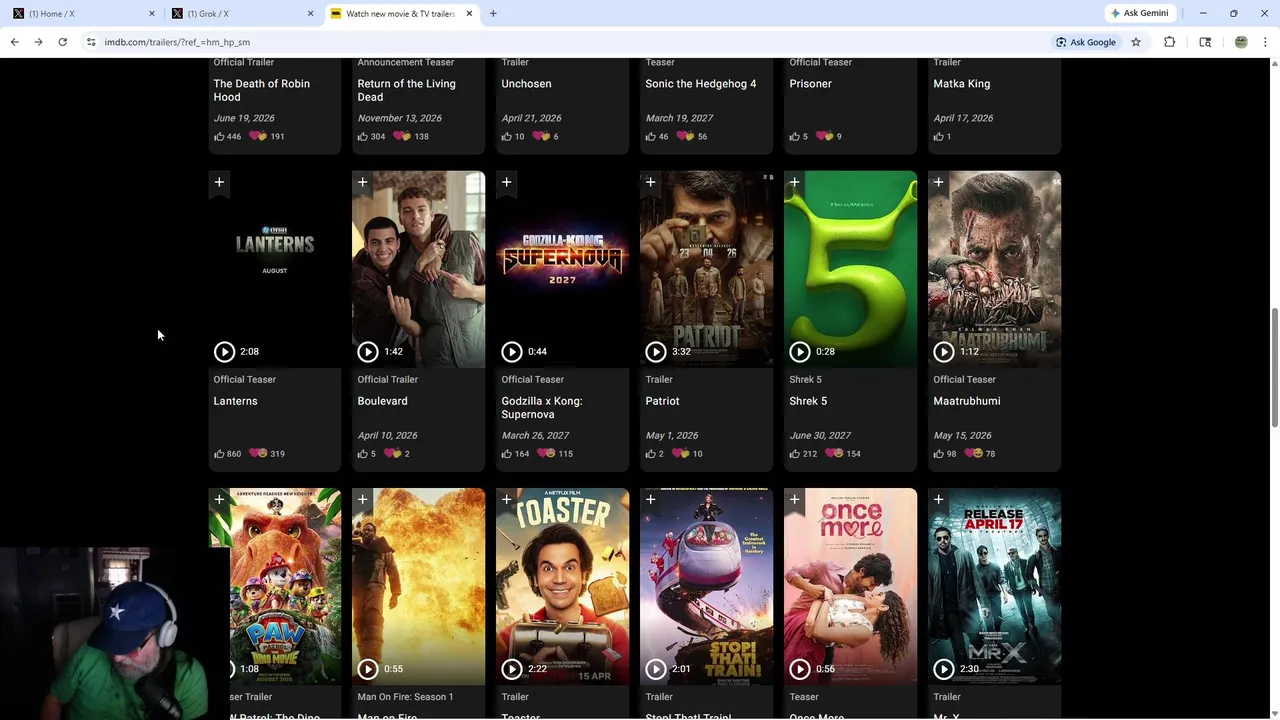The height and width of the screenshot is (720, 1280).
Task: Play the Once More 0:56 teaser
Action: tap(800, 669)
